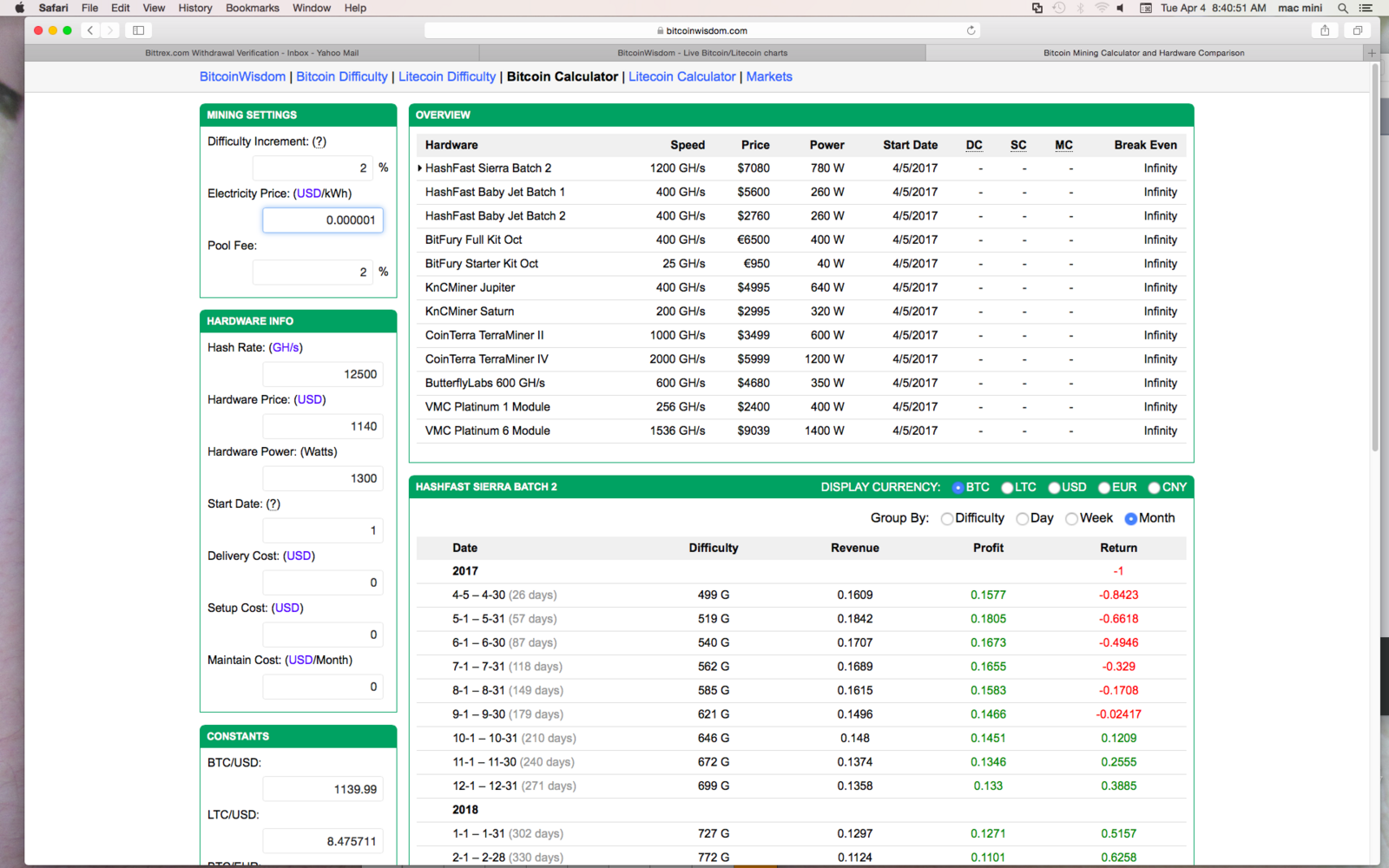Click the MC column header
The image size is (1389, 868).
(1064, 145)
